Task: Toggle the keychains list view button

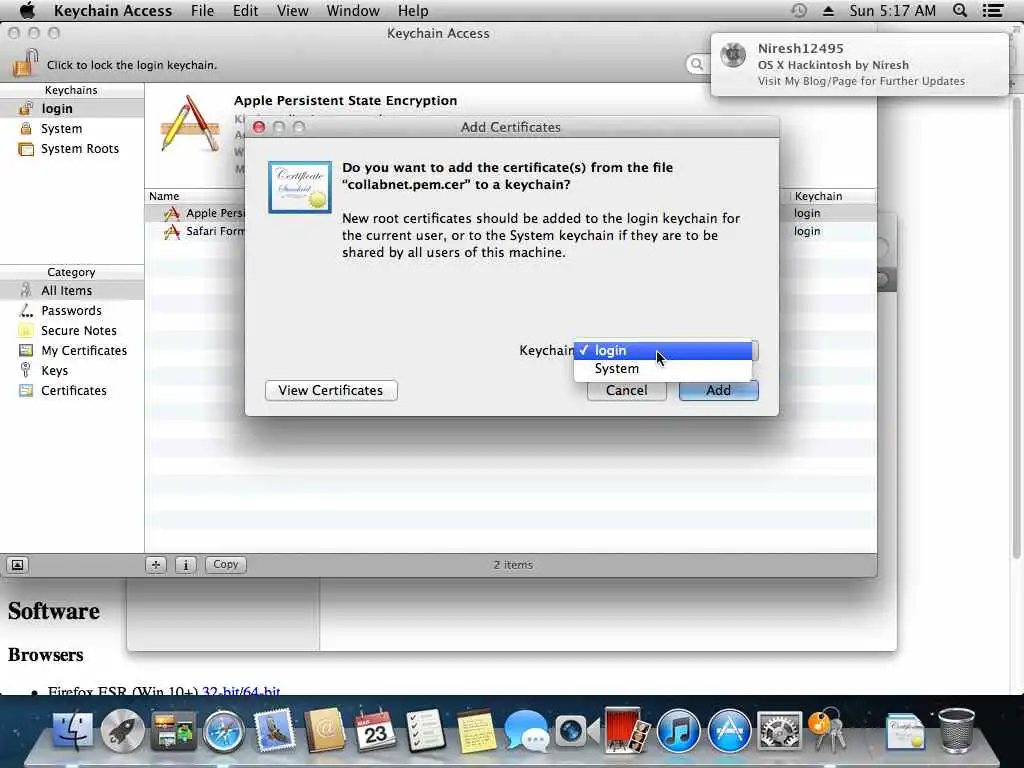Action: (18, 565)
